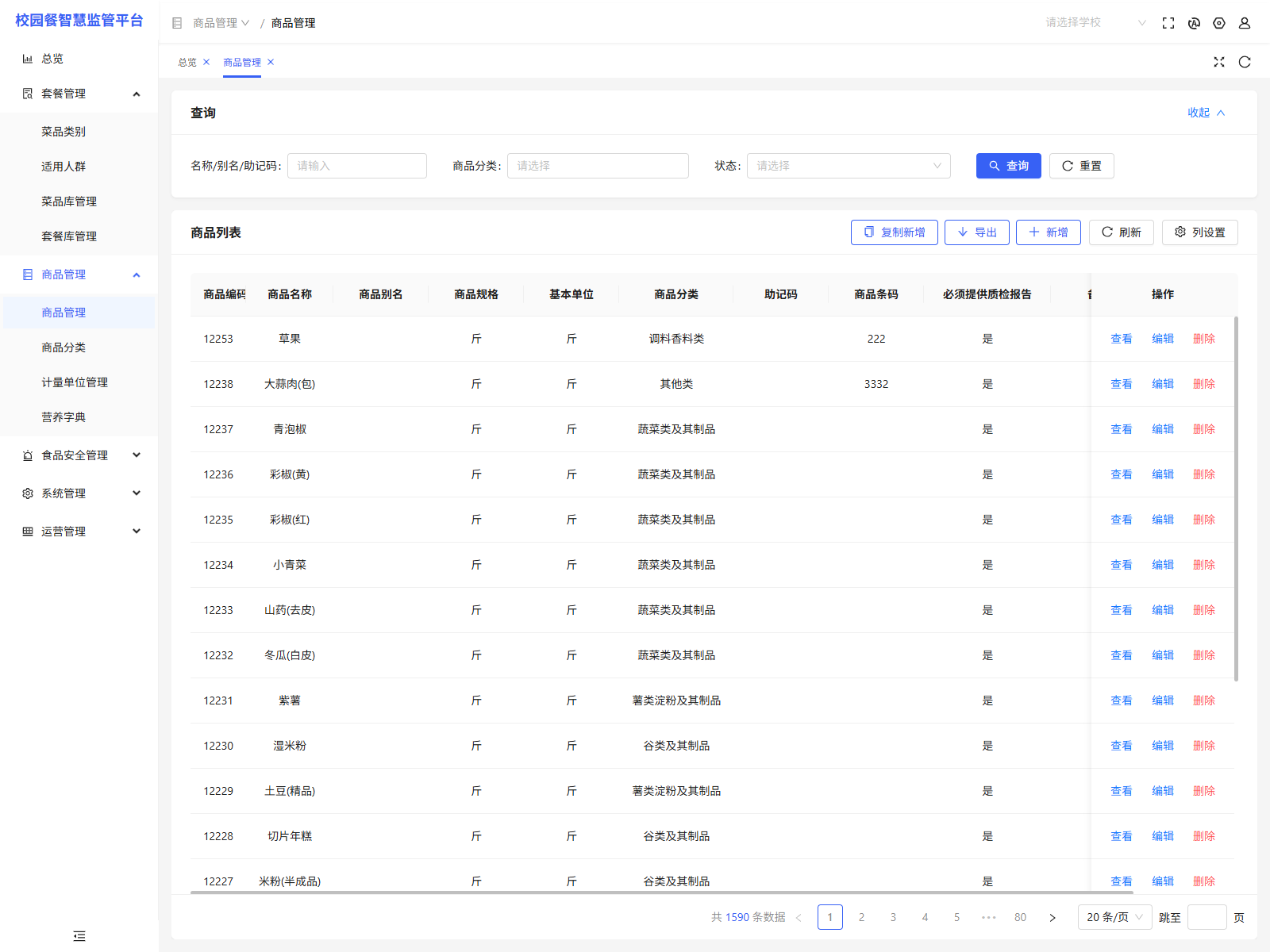Click the settings gear icon in header
This screenshot has height=952, width=1270.
[1218, 23]
